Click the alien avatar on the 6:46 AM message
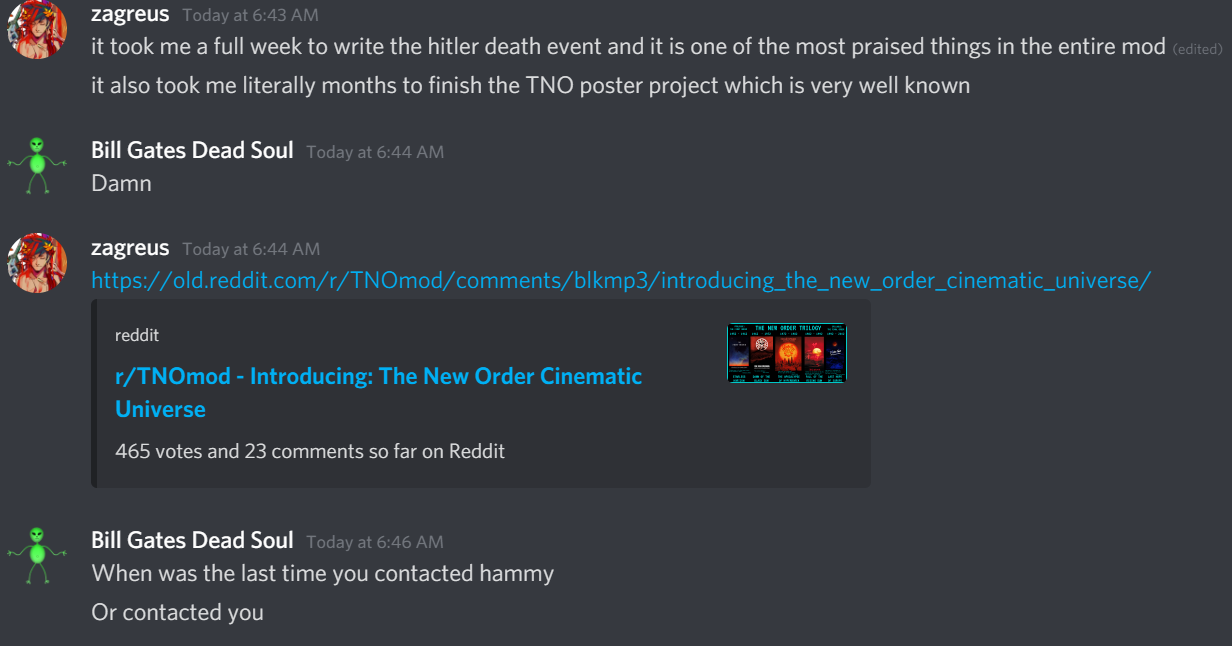Image resolution: width=1232 pixels, height=646 pixels. click(x=37, y=556)
